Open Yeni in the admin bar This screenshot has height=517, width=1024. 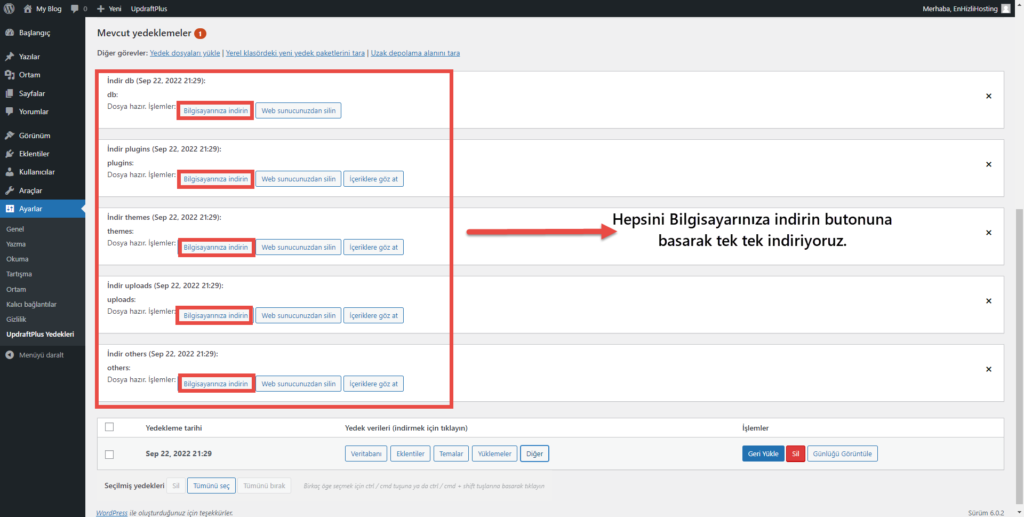[116, 9]
